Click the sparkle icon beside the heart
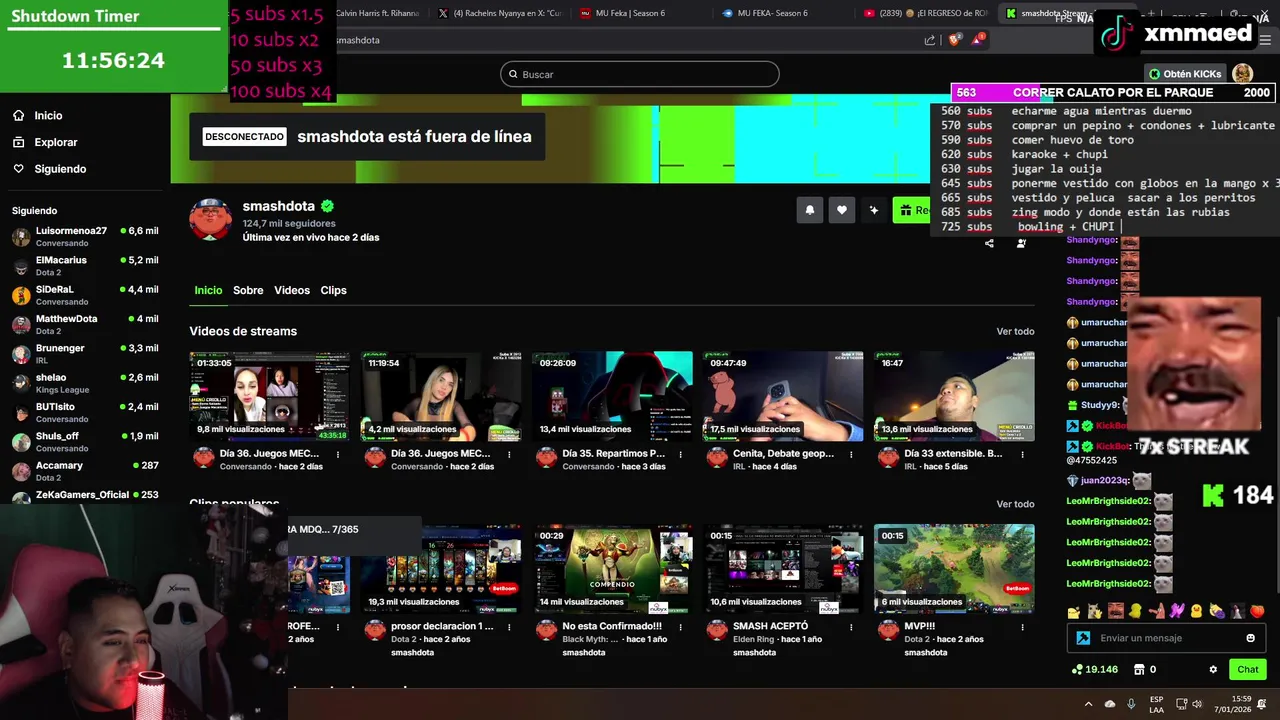The width and height of the screenshot is (1280, 720). (874, 210)
